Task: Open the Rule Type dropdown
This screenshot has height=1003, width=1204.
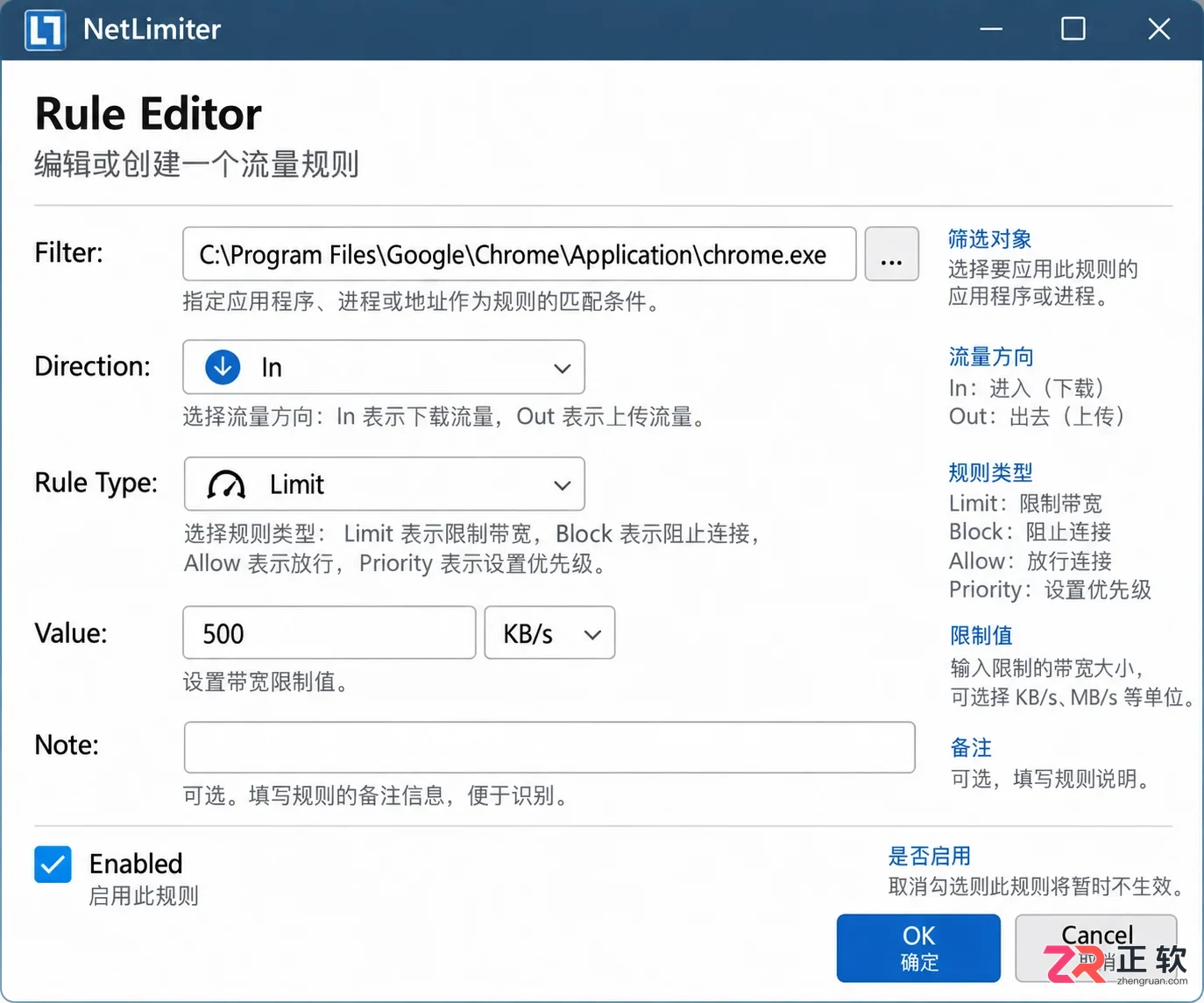Action: 385,484
